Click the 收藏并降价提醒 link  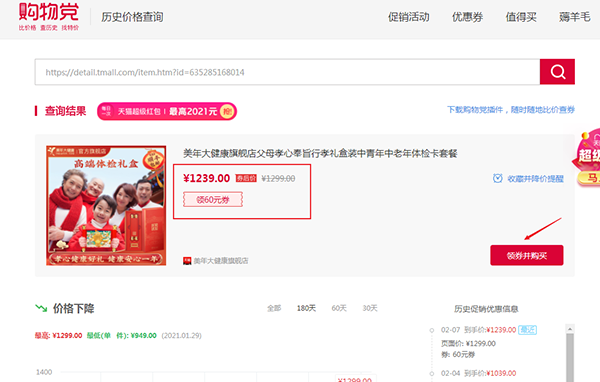535,179
